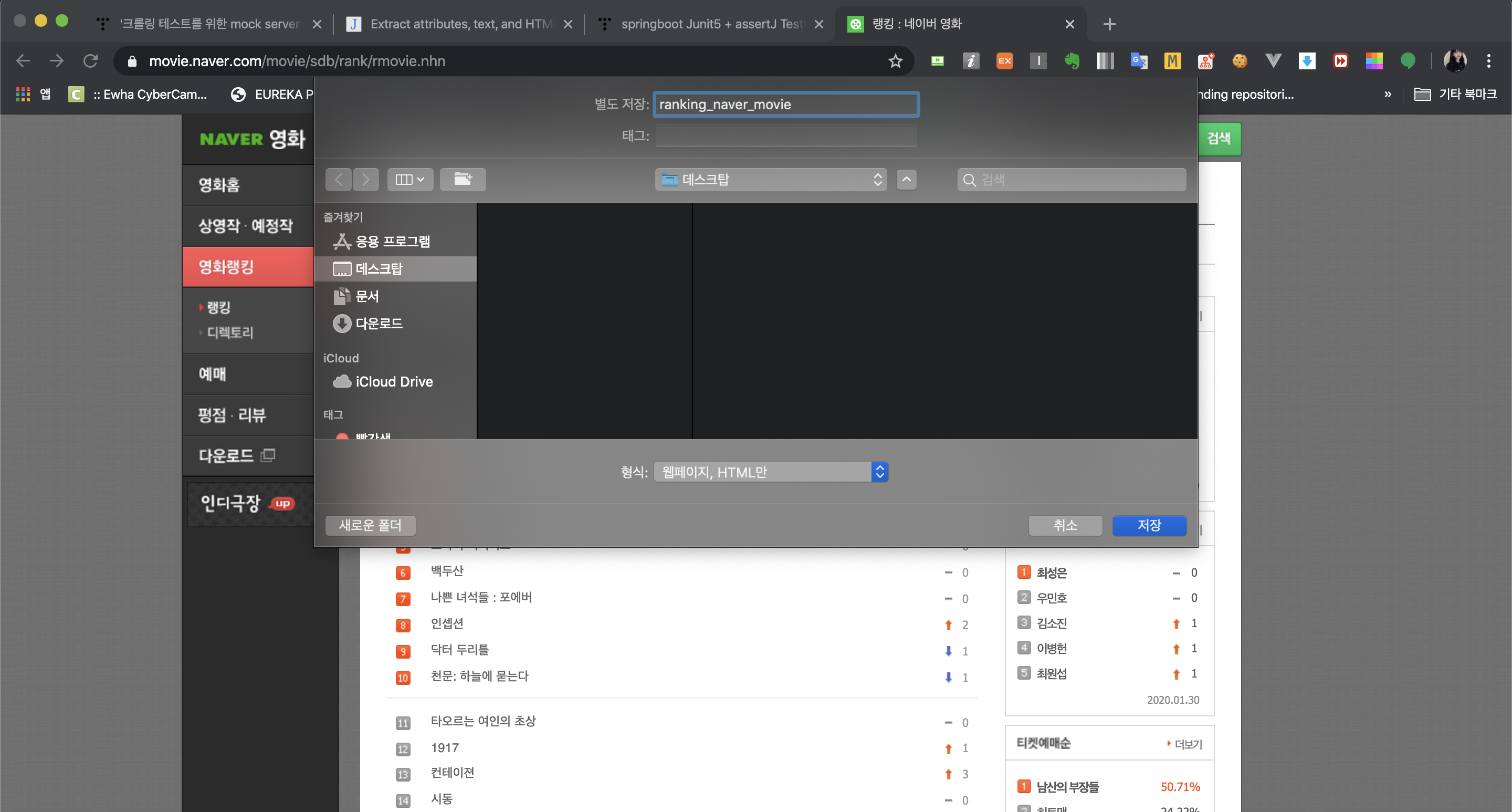The width and height of the screenshot is (1512, 812).
Task: Reload page using the refresh icon
Action: pyautogui.click(x=90, y=61)
